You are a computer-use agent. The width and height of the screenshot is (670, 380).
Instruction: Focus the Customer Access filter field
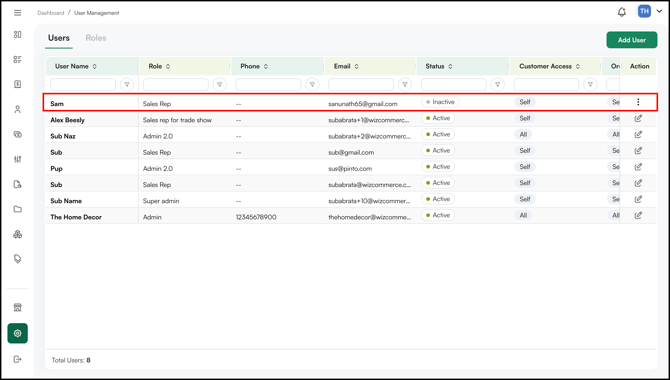(547, 85)
